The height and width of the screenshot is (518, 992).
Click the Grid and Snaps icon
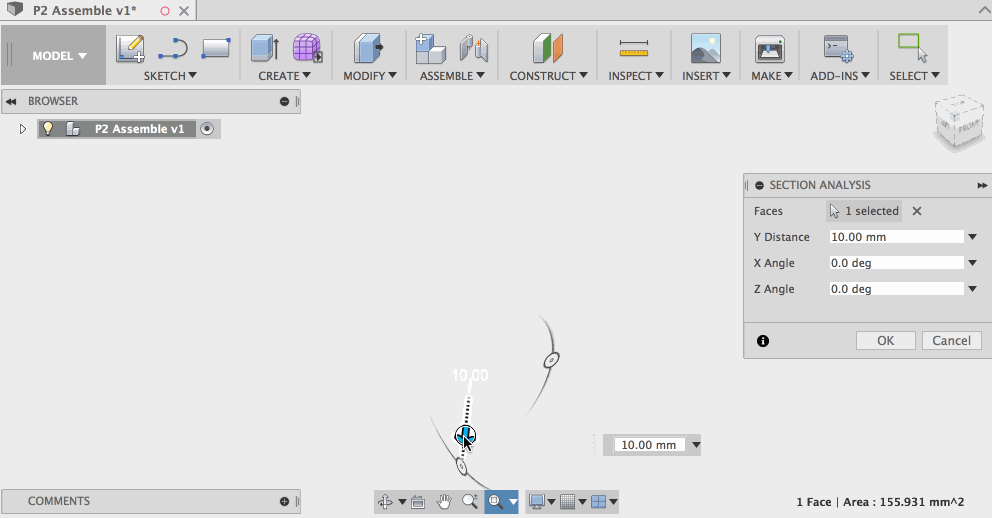point(567,502)
